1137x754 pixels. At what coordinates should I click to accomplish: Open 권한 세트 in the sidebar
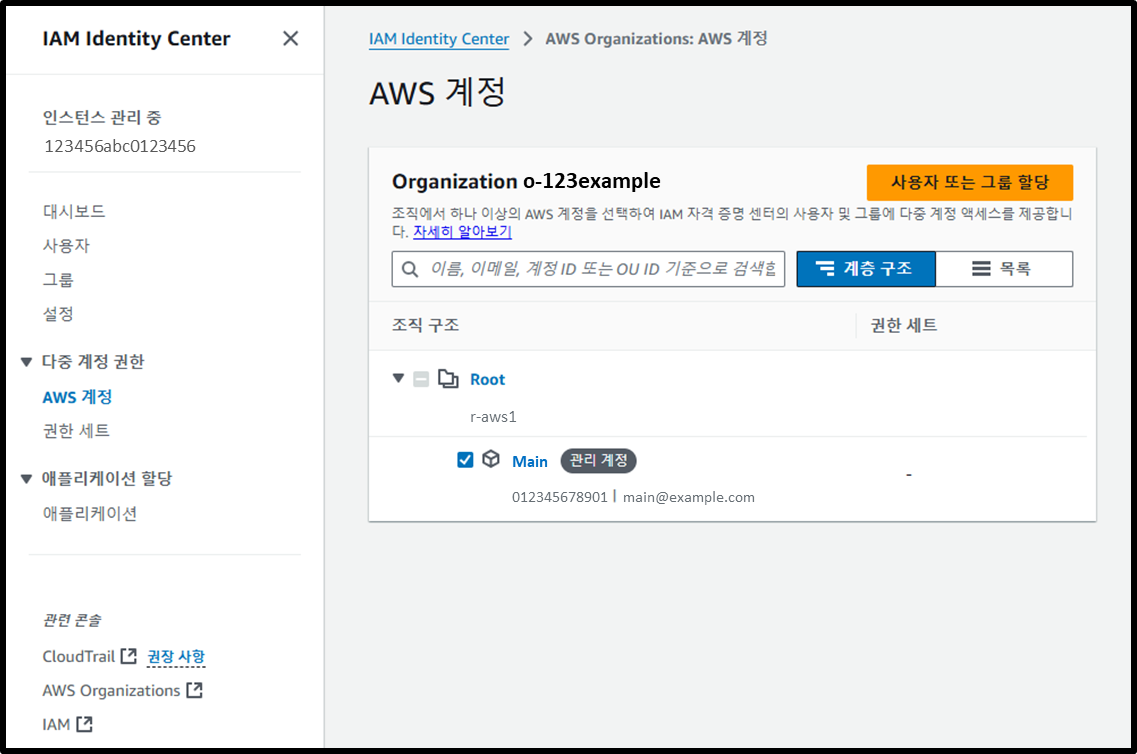(x=76, y=431)
